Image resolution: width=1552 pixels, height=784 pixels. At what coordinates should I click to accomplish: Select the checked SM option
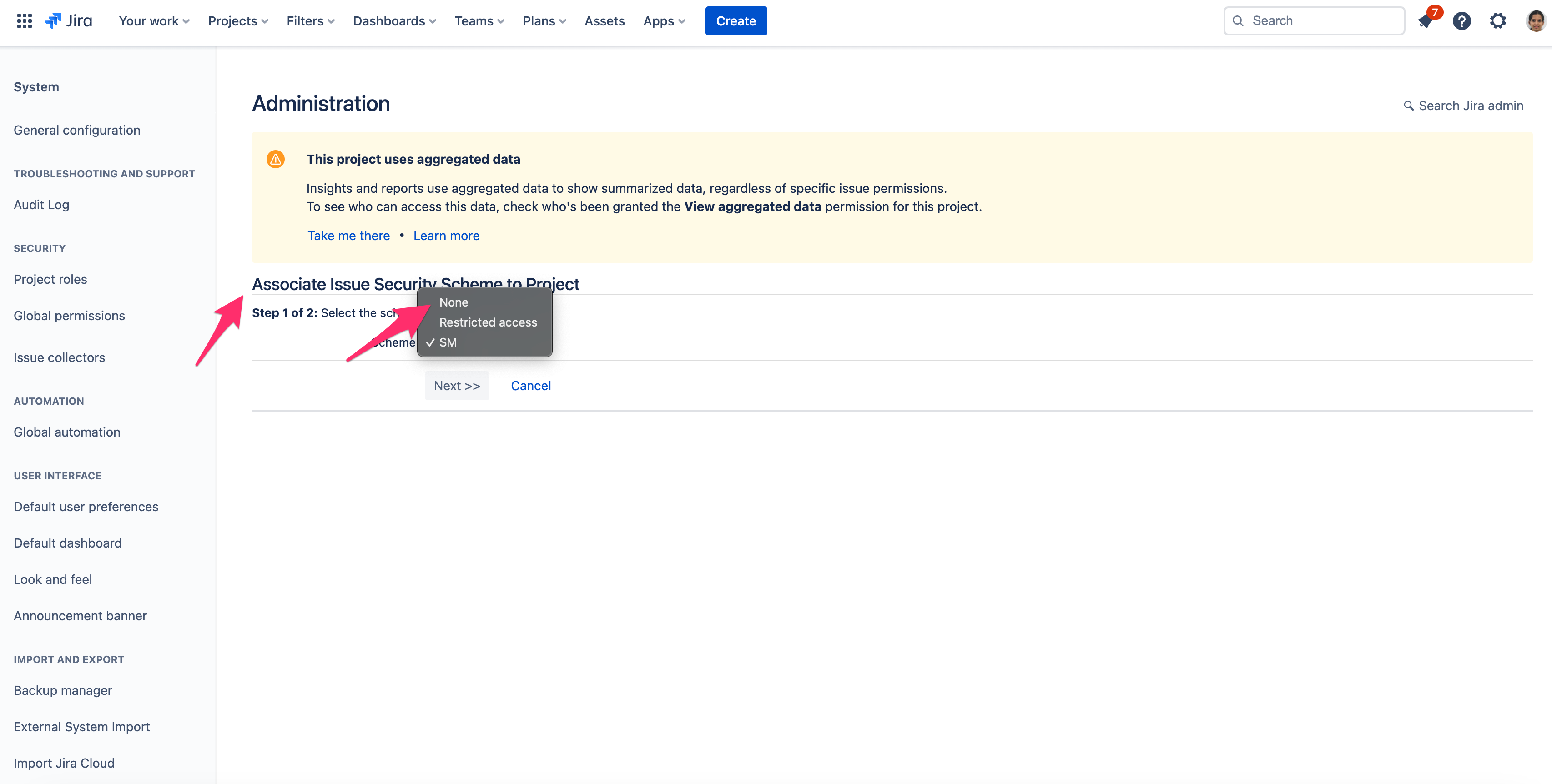(448, 342)
